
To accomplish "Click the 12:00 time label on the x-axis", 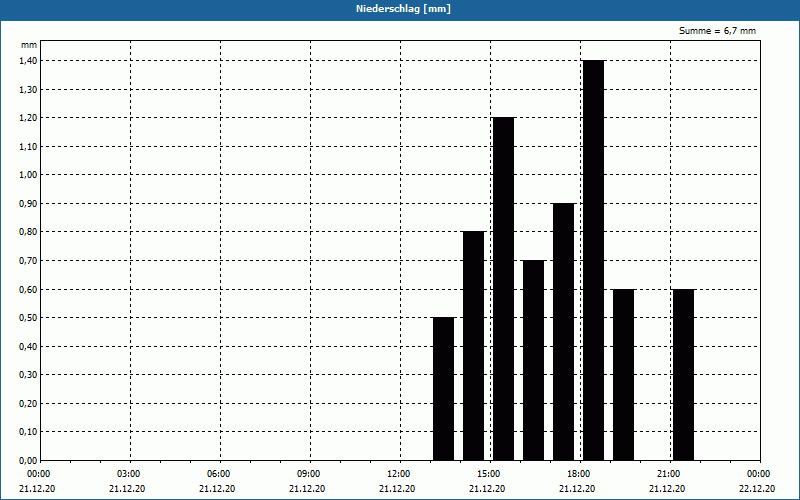I will coord(398,474).
